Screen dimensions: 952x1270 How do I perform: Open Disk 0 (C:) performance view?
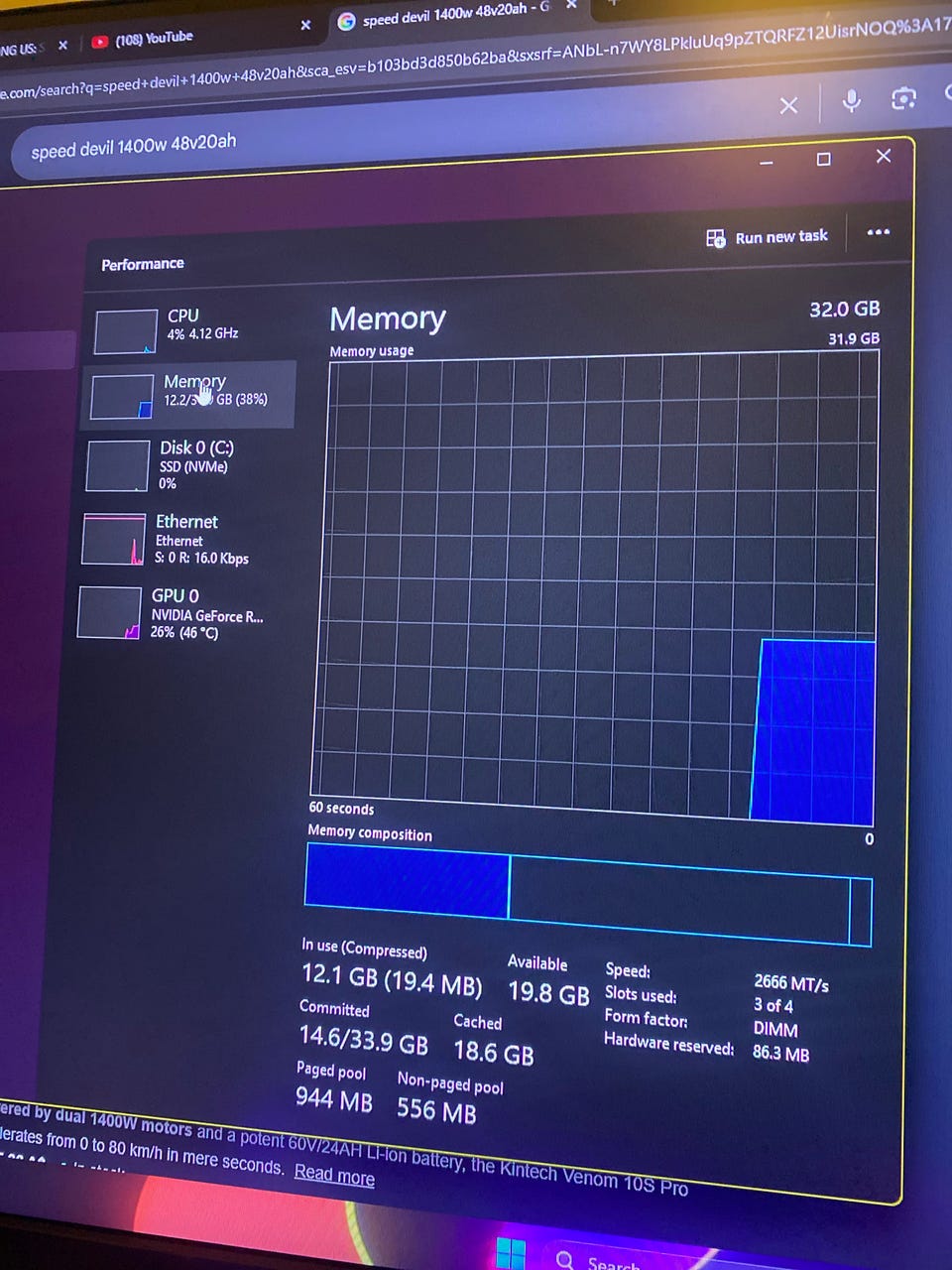[x=186, y=465]
